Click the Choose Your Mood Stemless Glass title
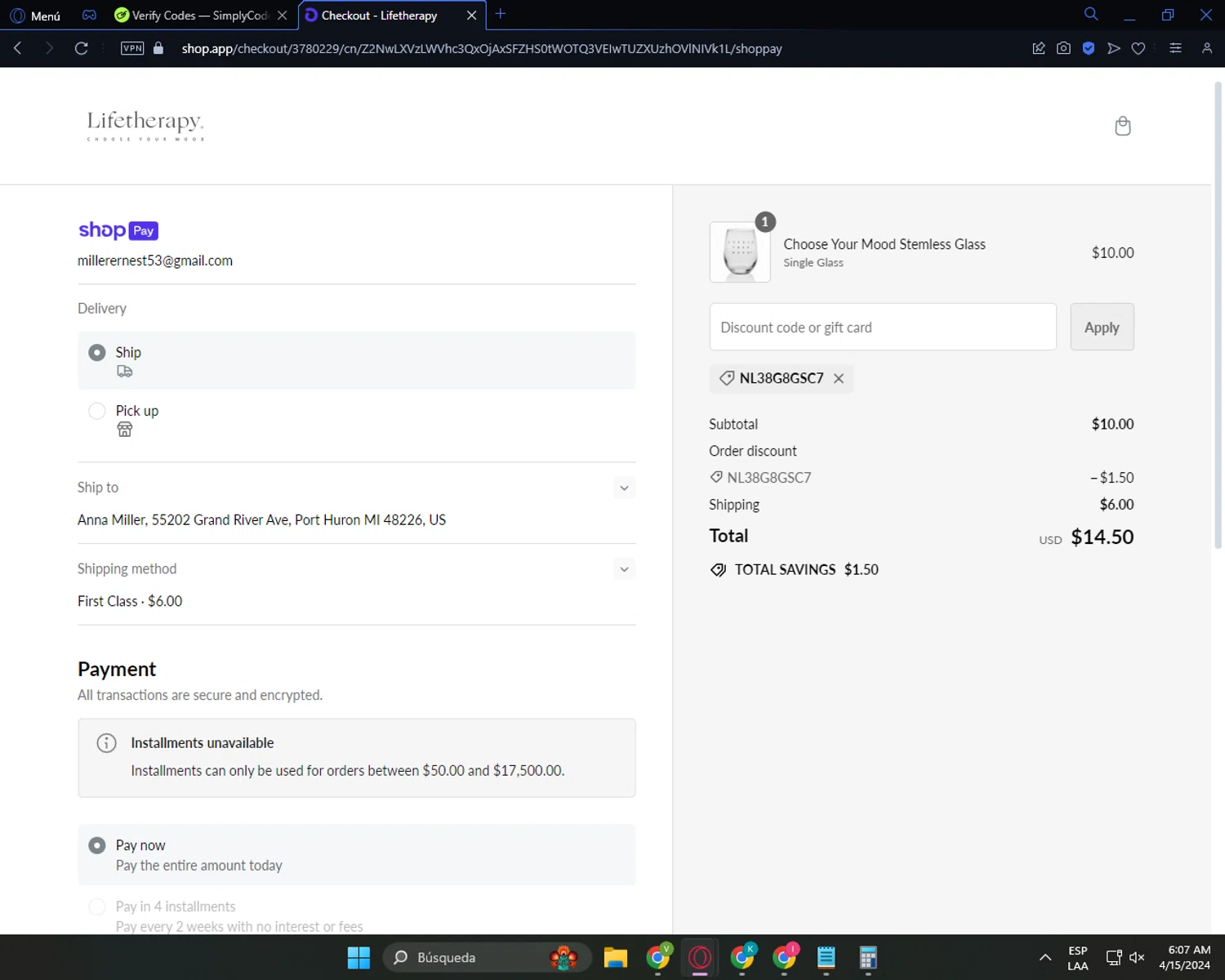The width and height of the screenshot is (1225, 980). point(884,244)
